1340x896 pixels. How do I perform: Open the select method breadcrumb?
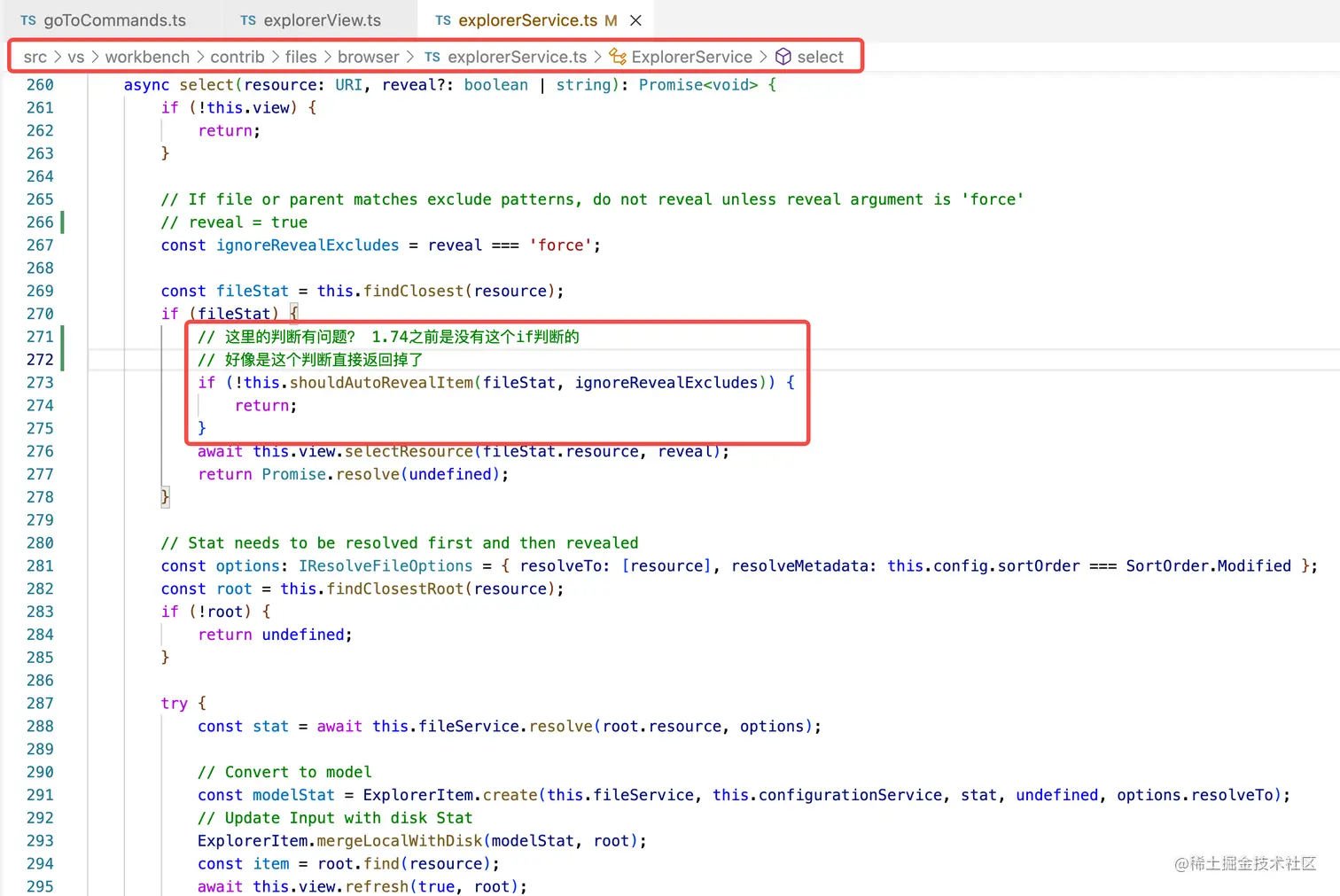pos(821,57)
